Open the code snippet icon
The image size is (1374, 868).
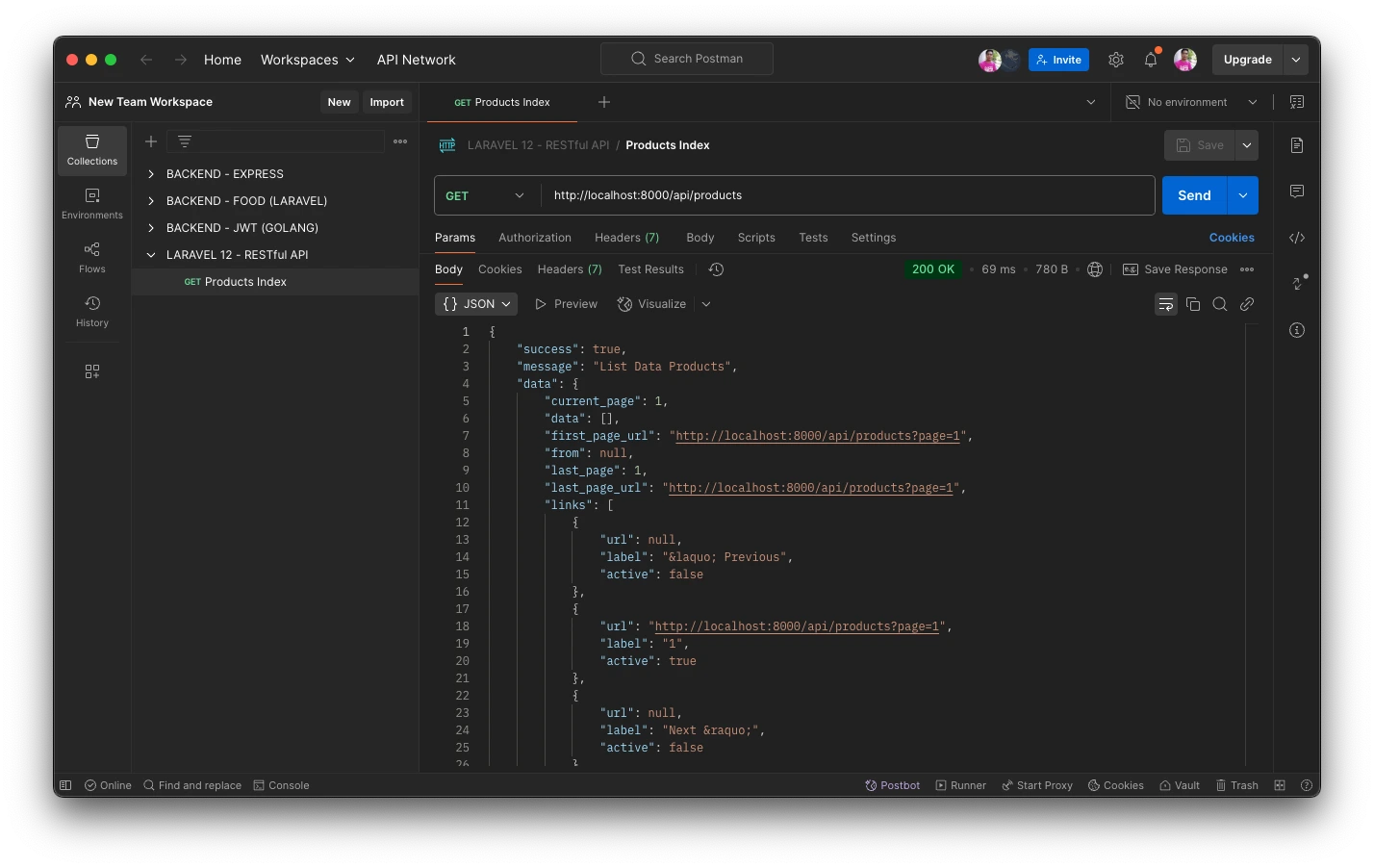[x=1297, y=238]
